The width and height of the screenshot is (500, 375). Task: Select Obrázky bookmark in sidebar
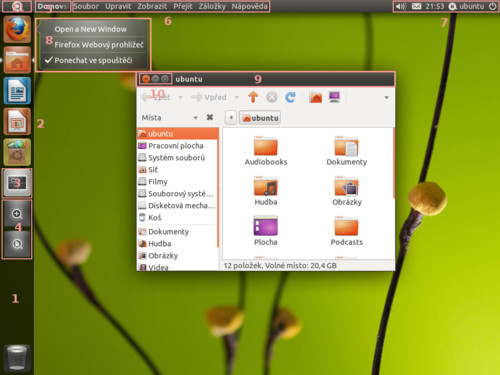pos(177,256)
